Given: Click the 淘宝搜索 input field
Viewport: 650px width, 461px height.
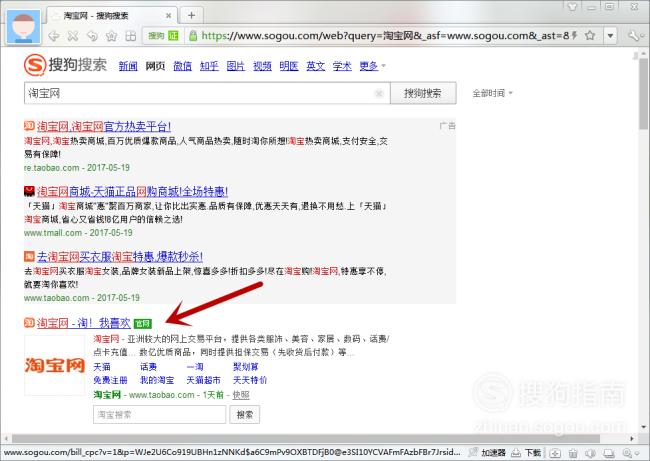Looking at the screenshot, I should (x=160, y=415).
